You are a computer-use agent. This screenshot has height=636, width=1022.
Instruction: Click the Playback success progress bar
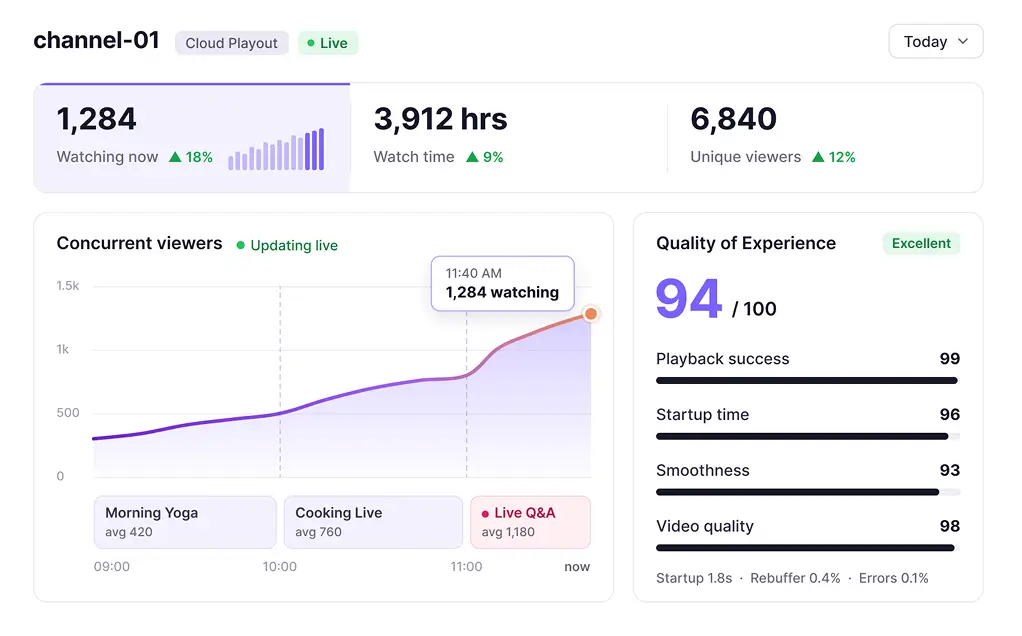click(x=808, y=381)
